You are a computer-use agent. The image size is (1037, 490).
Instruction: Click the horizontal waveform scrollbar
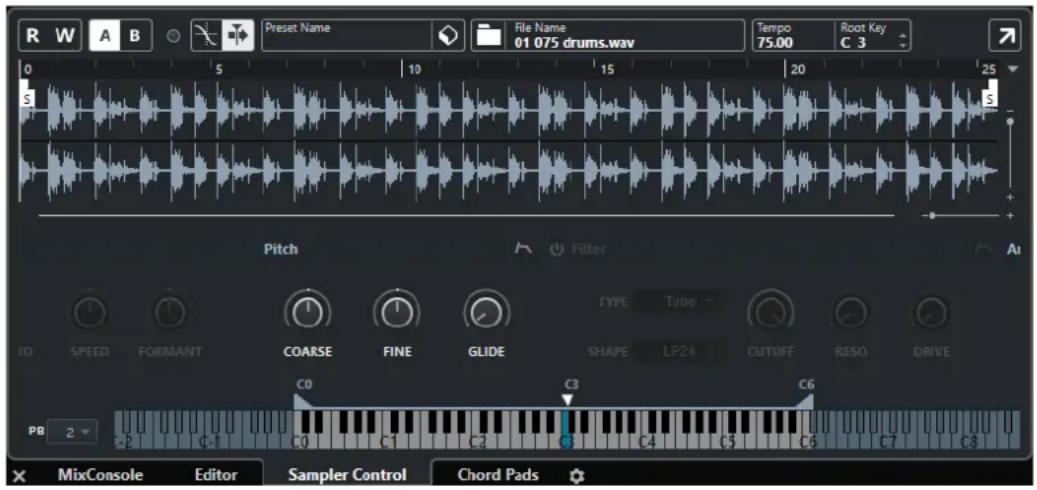466,216
